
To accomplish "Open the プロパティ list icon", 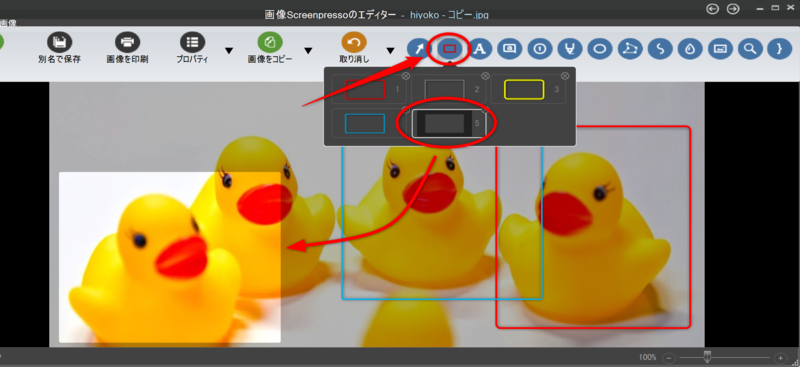I will coord(192,42).
